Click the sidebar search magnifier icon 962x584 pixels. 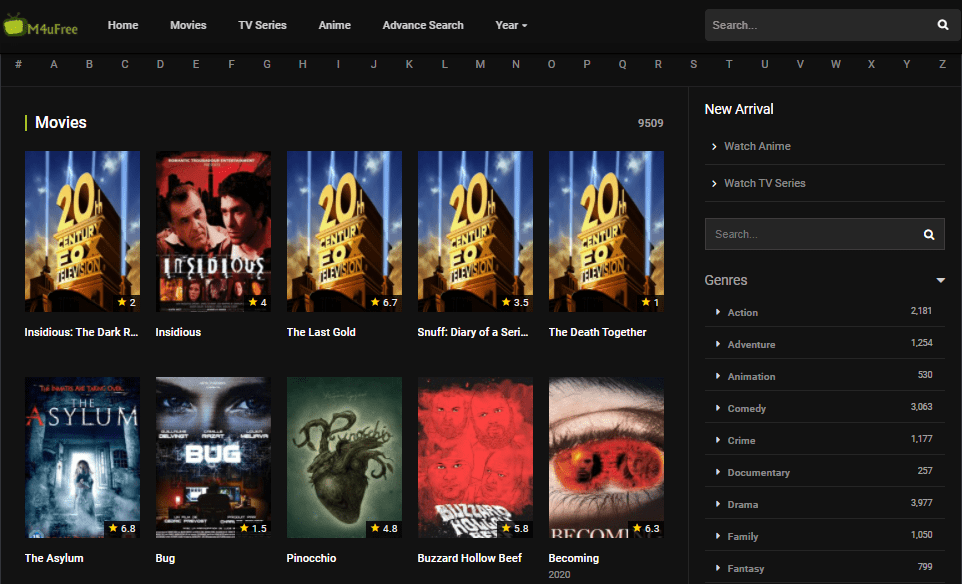click(x=929, y=234)
